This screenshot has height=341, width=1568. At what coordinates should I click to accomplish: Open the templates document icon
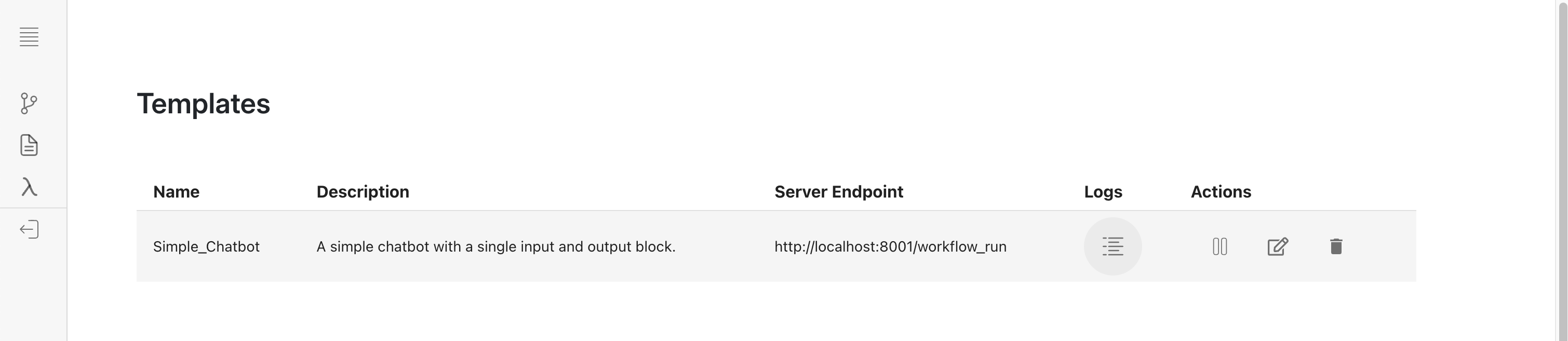(x=29, y=145)
